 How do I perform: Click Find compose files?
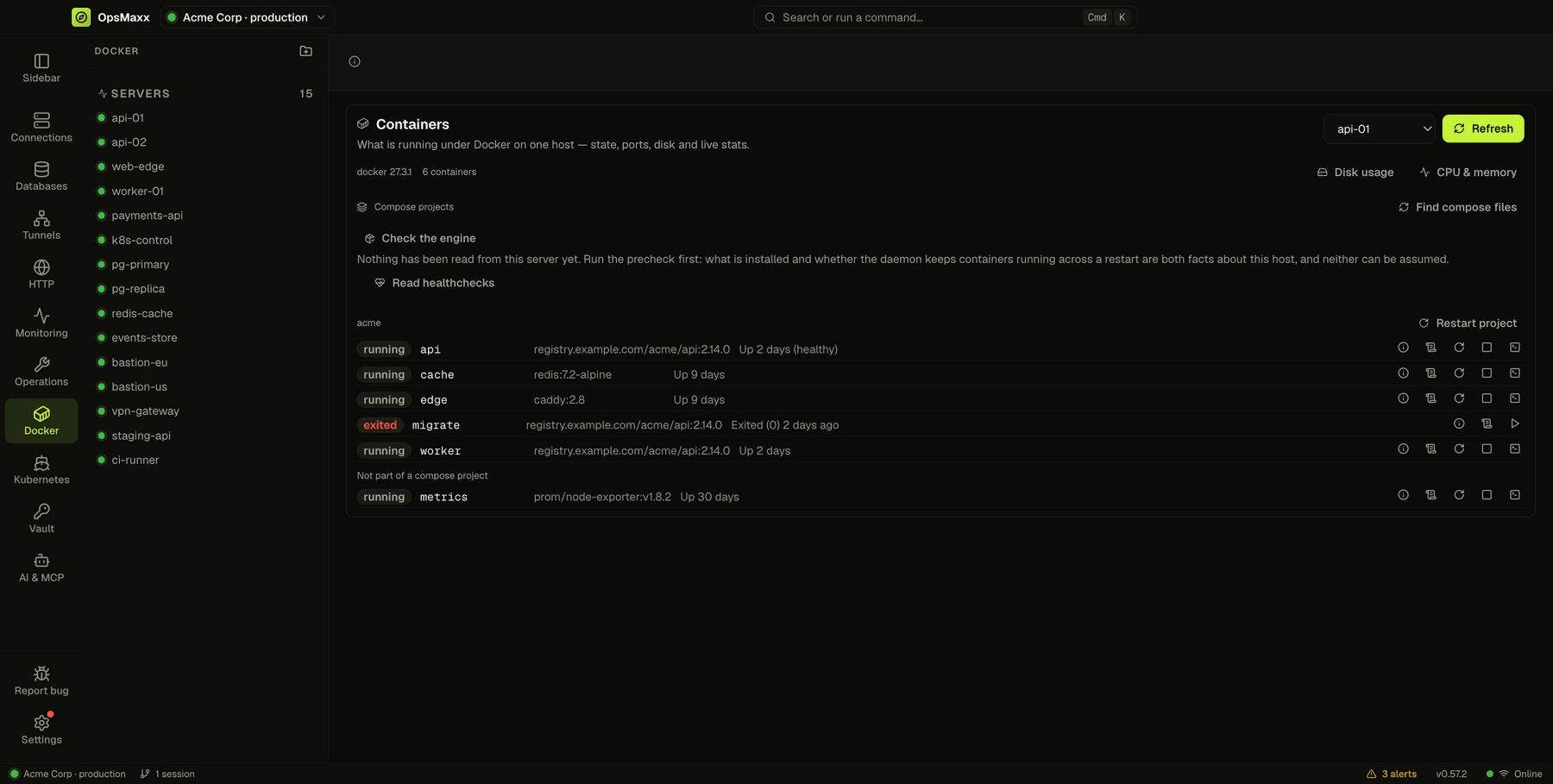[x=1457, y=207]
